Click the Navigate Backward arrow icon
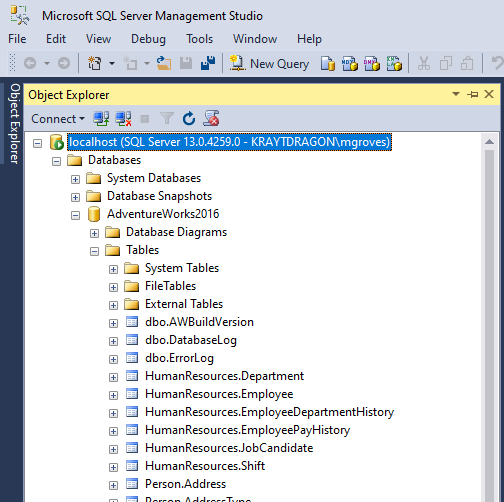 point(30,63)
